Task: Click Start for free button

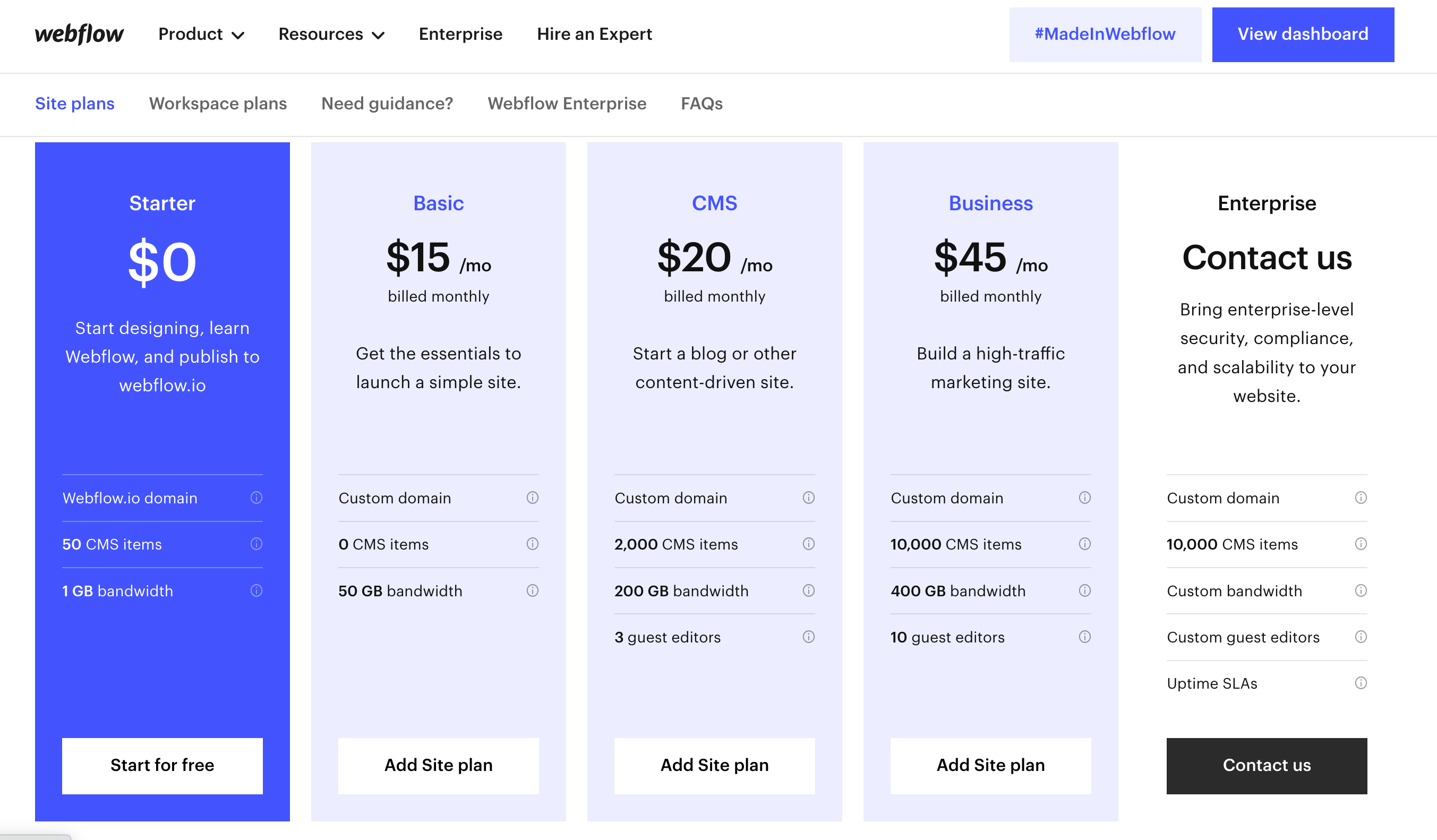Action: [162, 765]
